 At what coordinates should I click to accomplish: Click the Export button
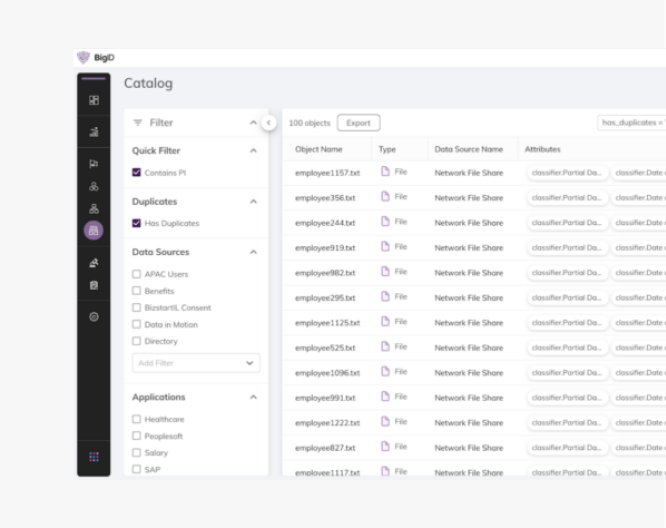[x=358, y=123]
